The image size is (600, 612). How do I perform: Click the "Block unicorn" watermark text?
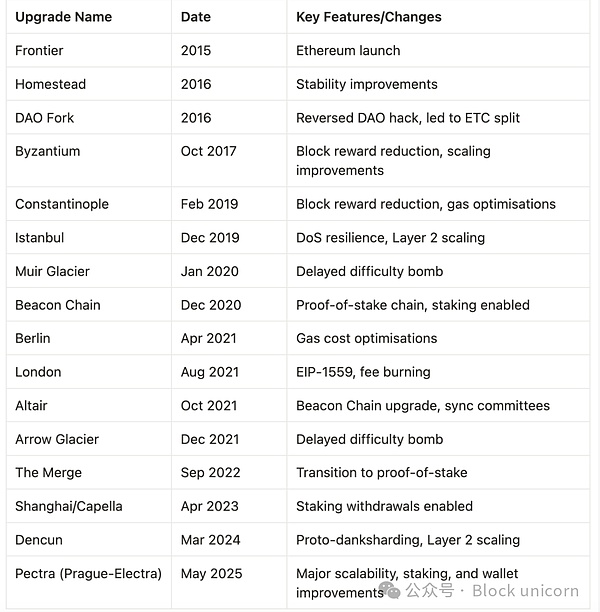(525, 591)
